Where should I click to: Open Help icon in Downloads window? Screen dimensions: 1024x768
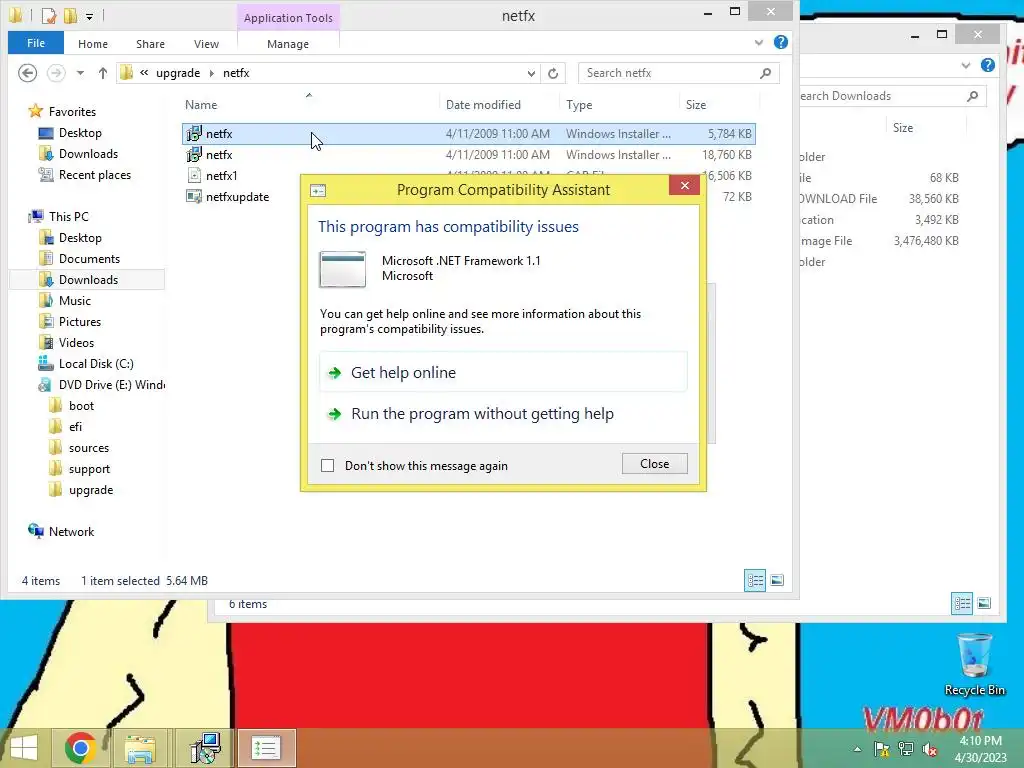[987, 65]
